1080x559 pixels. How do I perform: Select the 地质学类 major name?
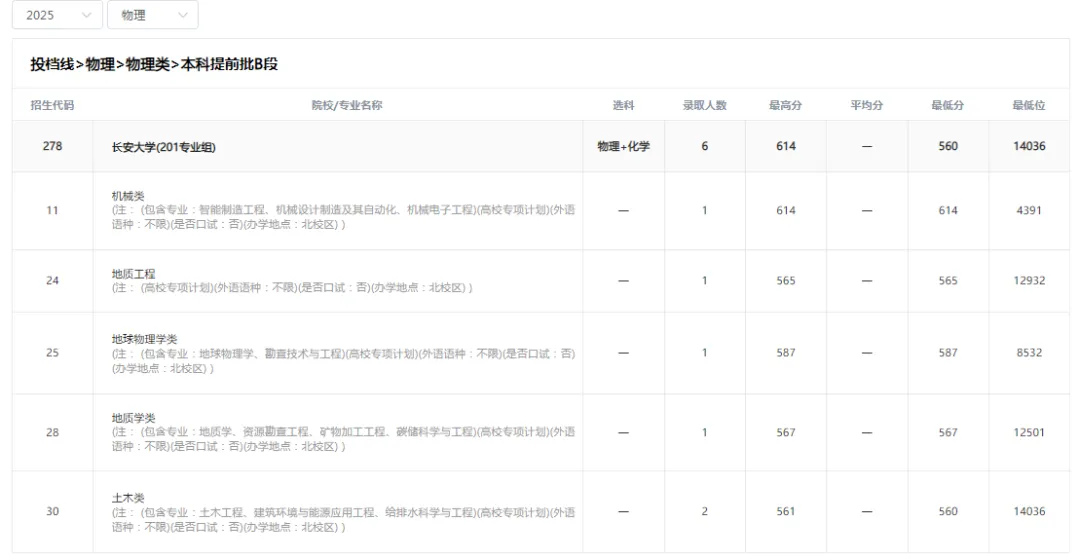(134, 418)
